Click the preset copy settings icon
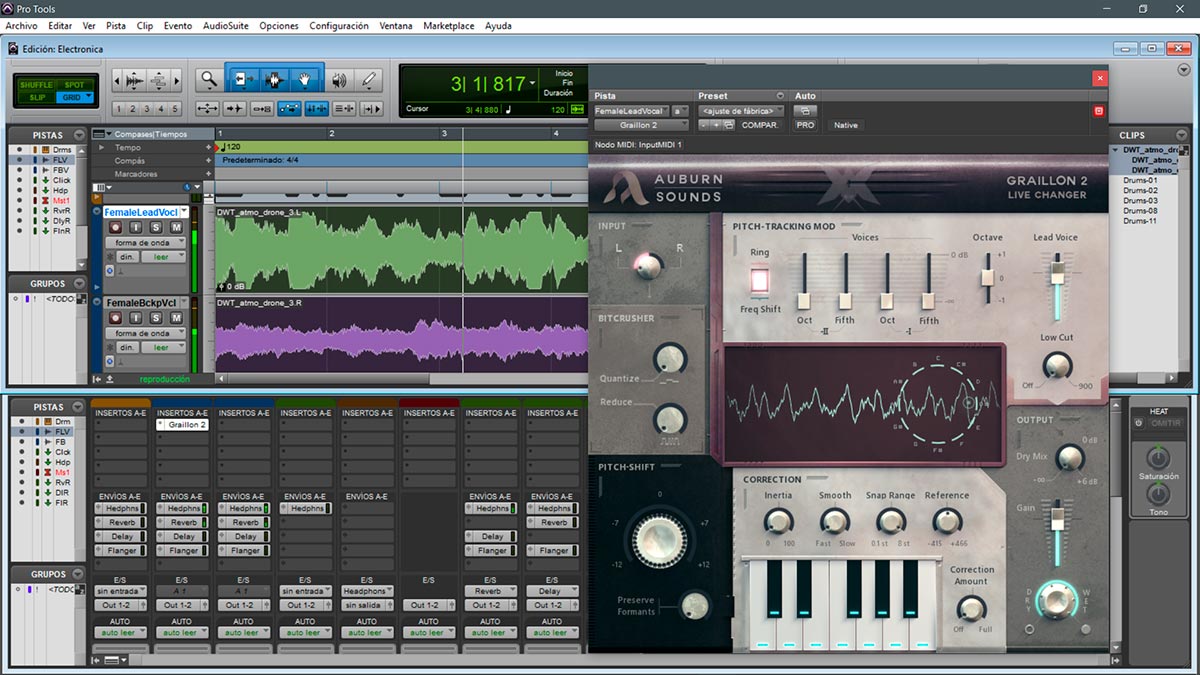The image size is (1200, 675). tap(729, 125)
